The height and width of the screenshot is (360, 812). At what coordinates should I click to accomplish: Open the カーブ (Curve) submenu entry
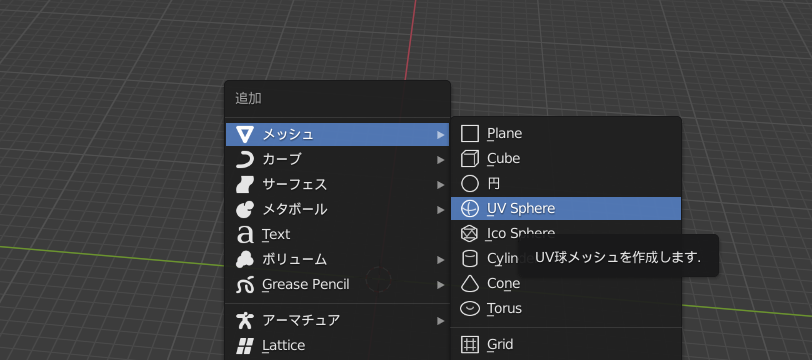coord(338,160)
